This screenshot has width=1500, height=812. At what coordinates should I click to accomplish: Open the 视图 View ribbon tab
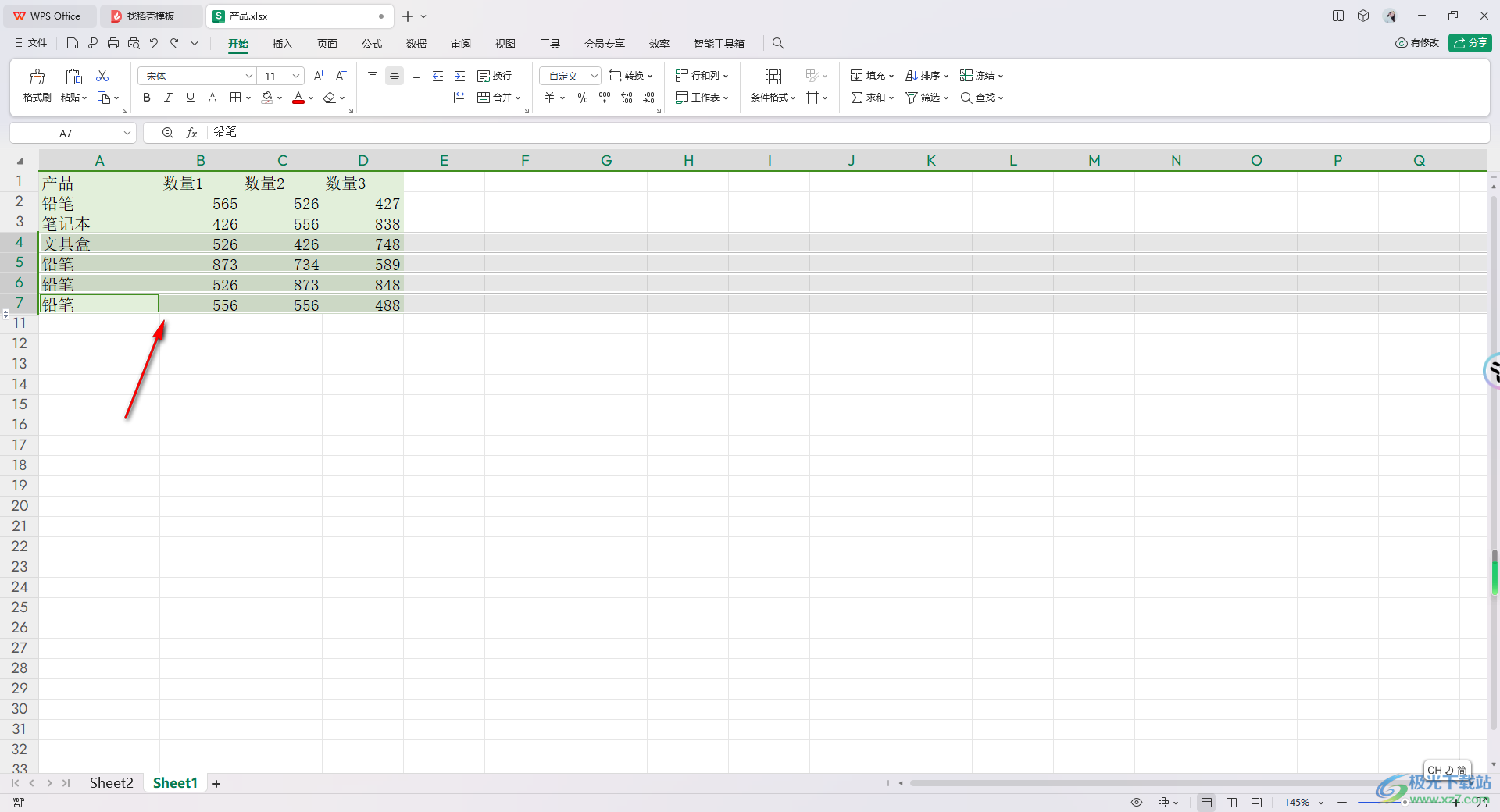[505, 44]
